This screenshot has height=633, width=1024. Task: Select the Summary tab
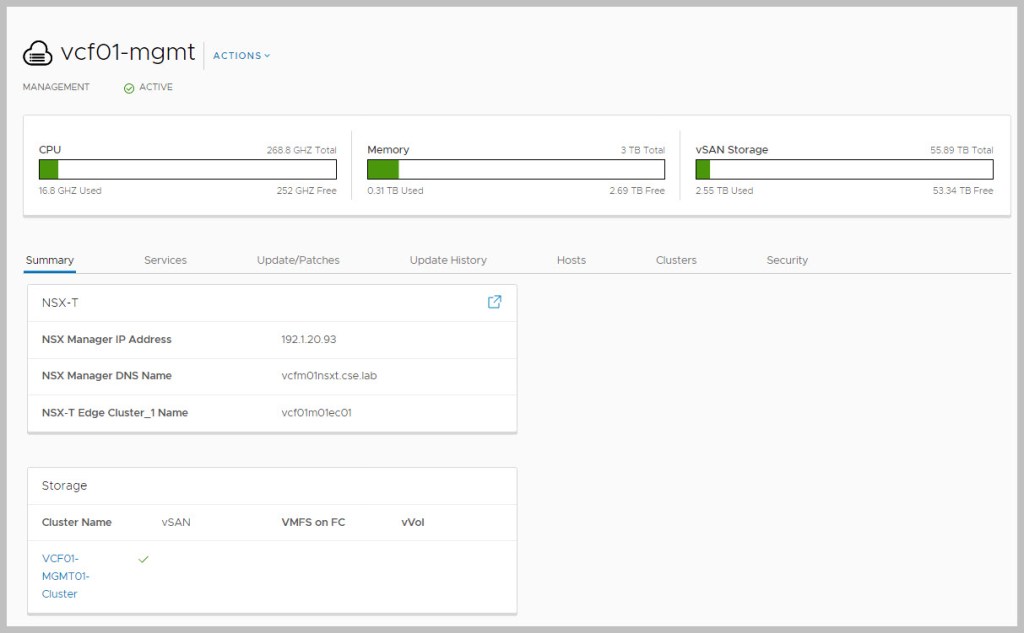[50, 260]
